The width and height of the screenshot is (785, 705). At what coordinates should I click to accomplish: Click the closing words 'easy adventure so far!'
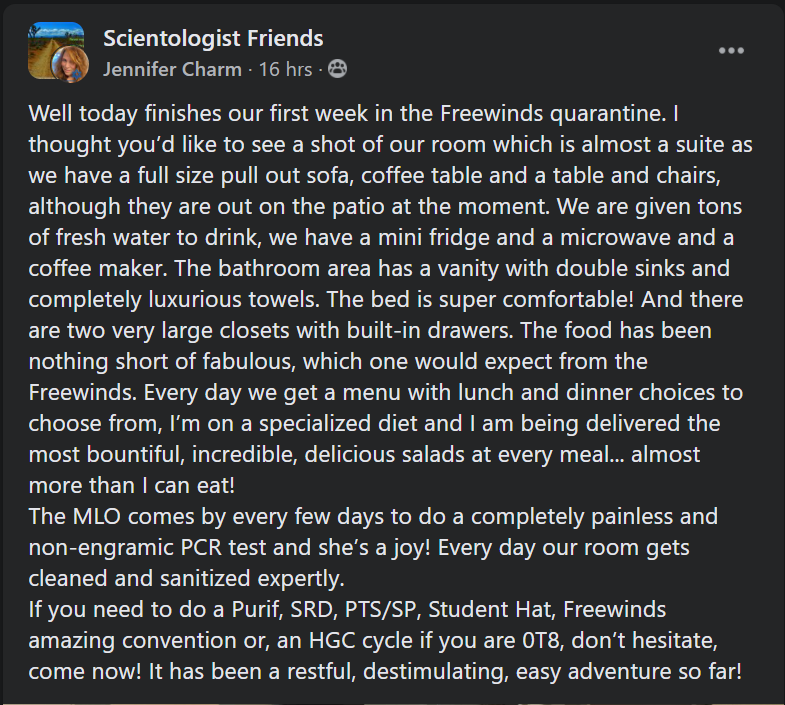[x=629, y=671]
